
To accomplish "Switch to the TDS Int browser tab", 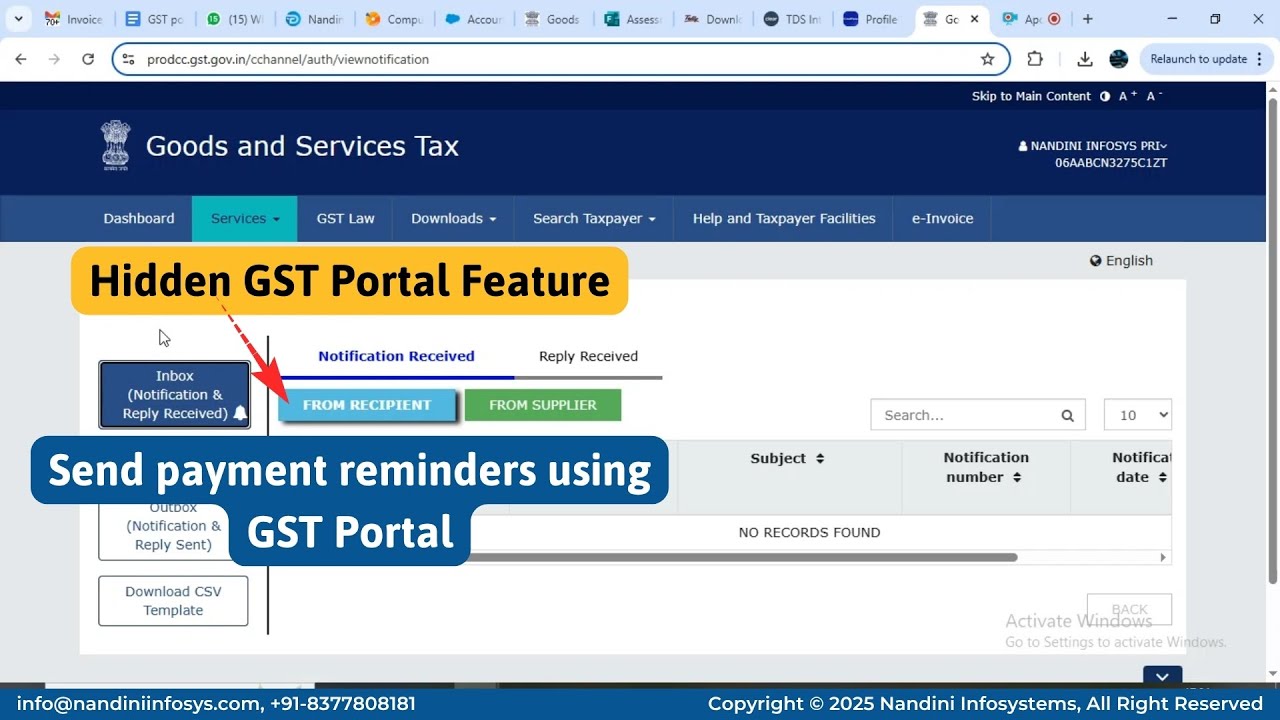I will (793, 19).
